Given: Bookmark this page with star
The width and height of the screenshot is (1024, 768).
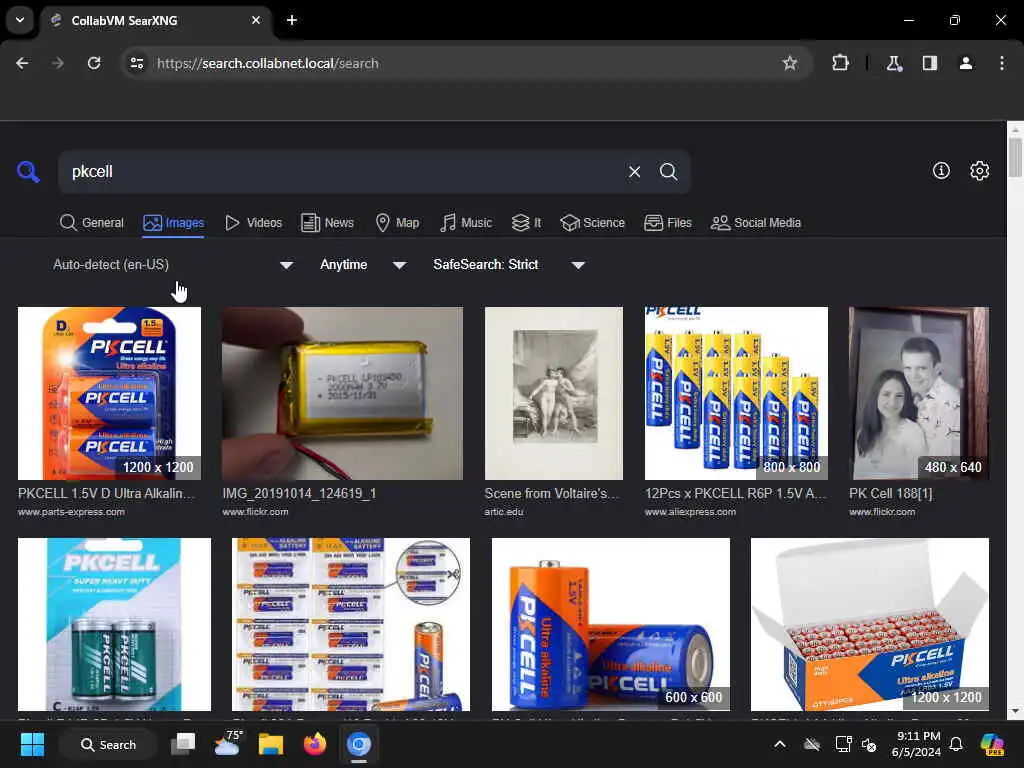Looking at the screenshot, I should (790, 63).
